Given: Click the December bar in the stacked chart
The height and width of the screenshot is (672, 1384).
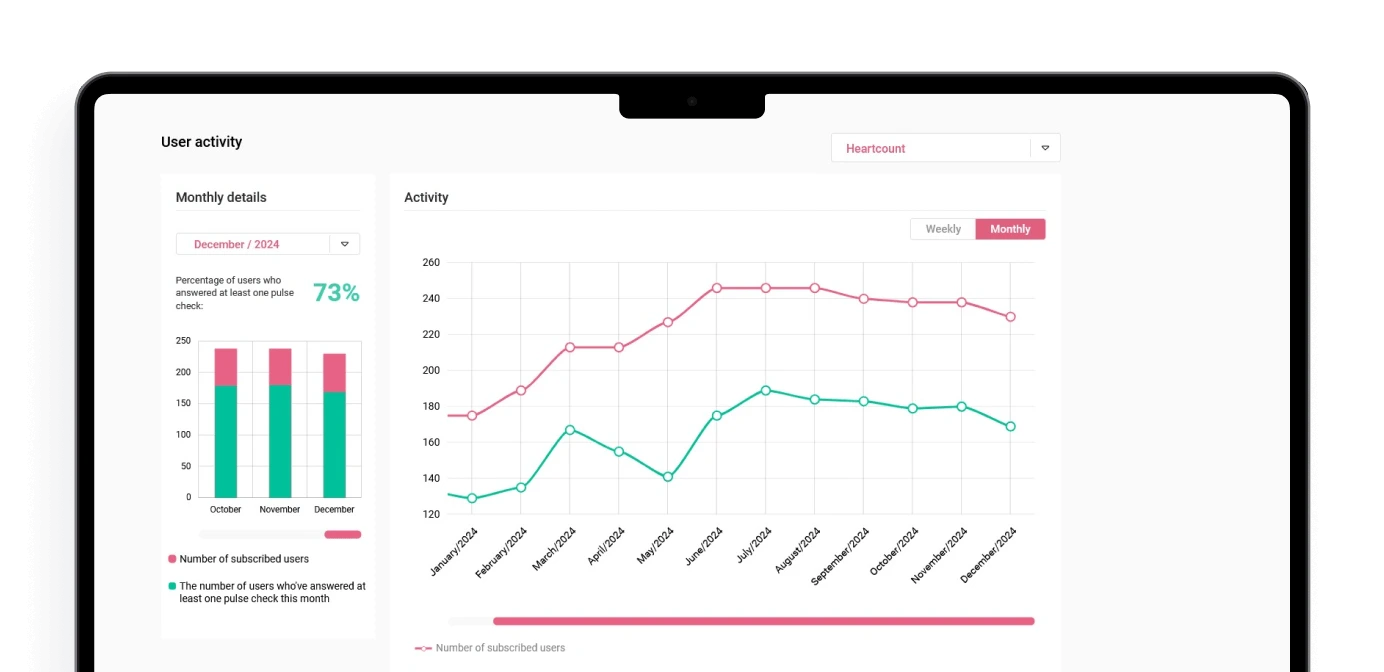Looking at the screenshot, I should (x=335, y=425).
